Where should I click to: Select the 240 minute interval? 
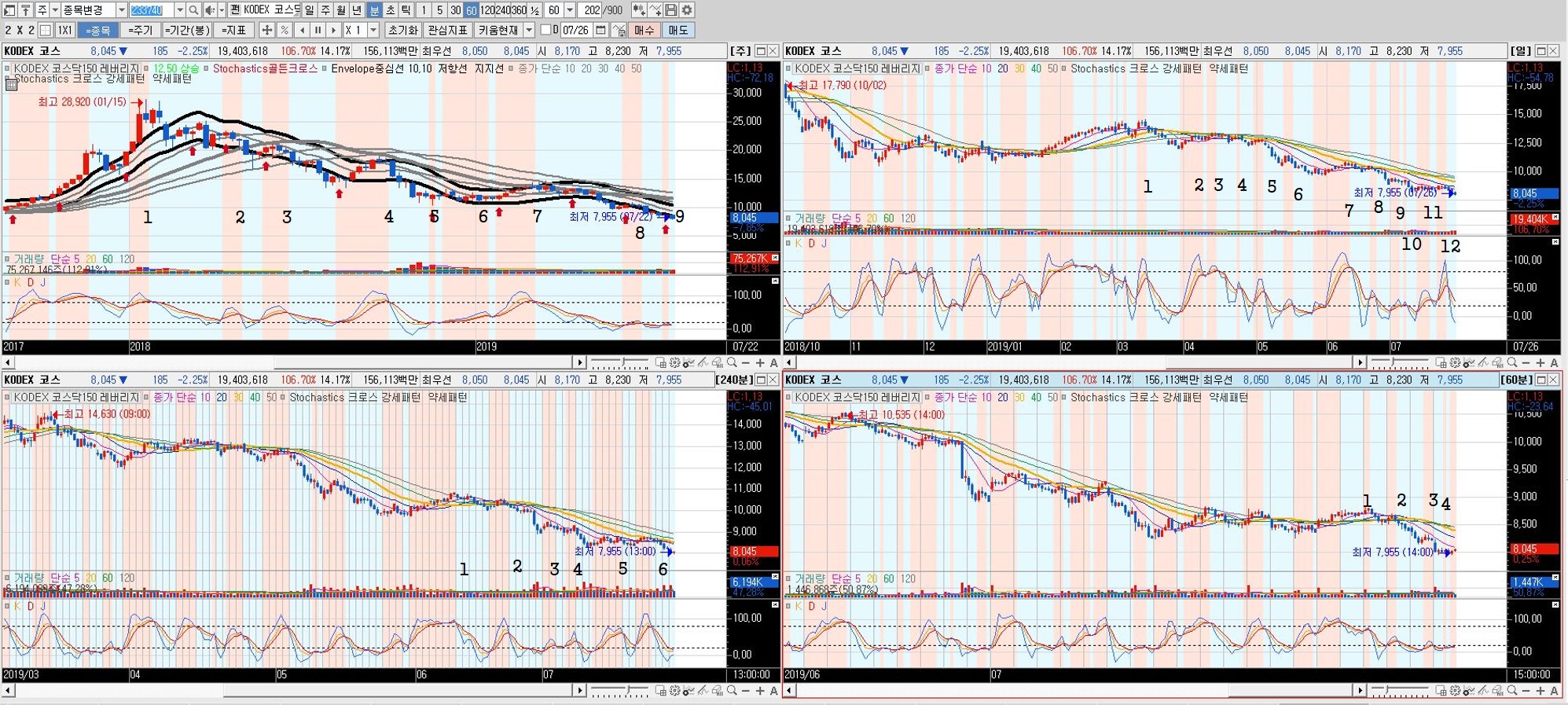(503, 10)
